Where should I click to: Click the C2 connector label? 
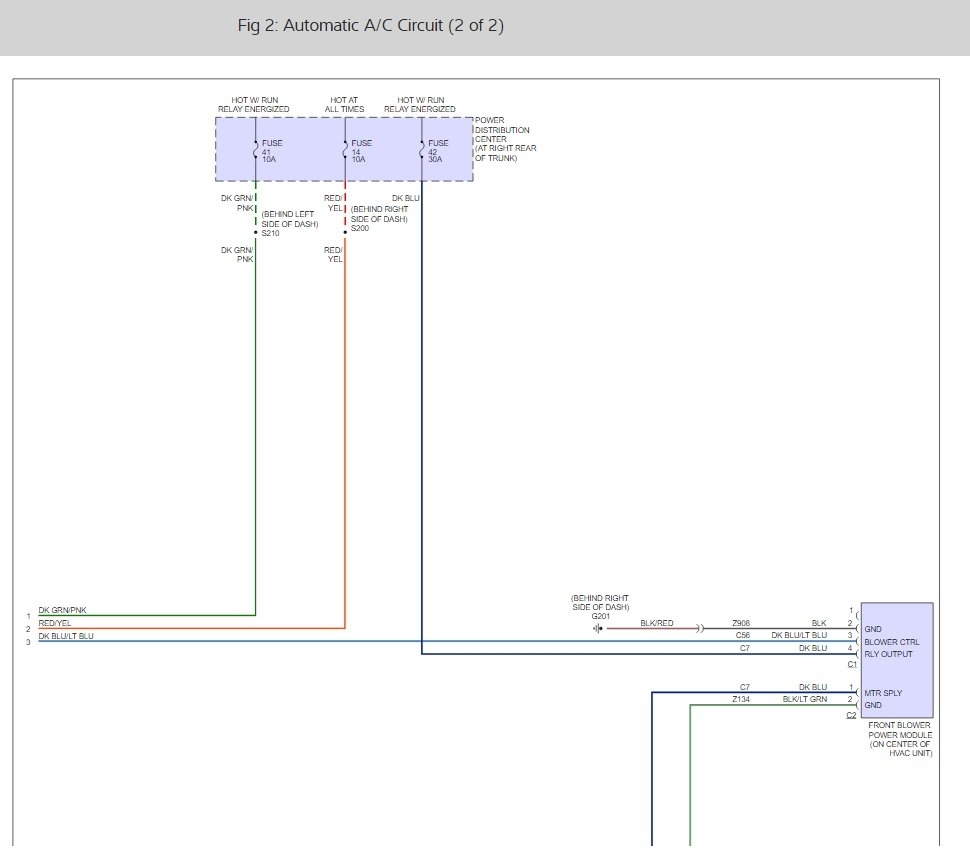tap(851, 714)
